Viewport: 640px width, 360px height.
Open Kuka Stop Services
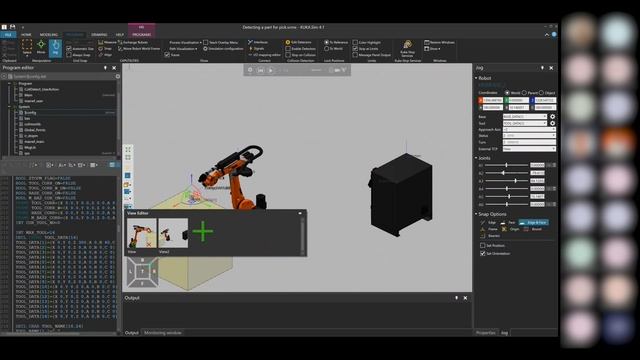407,49
